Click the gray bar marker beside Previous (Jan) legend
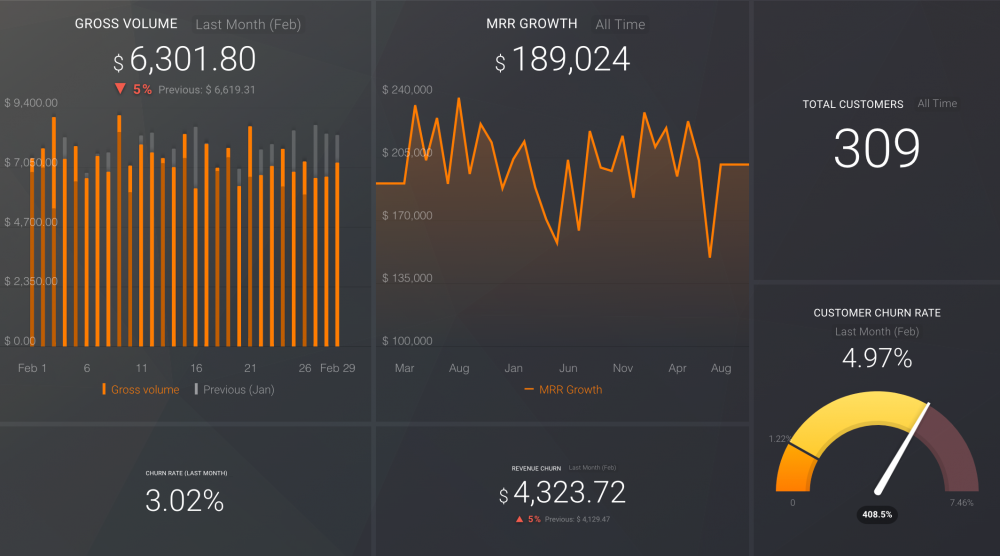This screenshot has height=556, width=1000. click(196, 389)
